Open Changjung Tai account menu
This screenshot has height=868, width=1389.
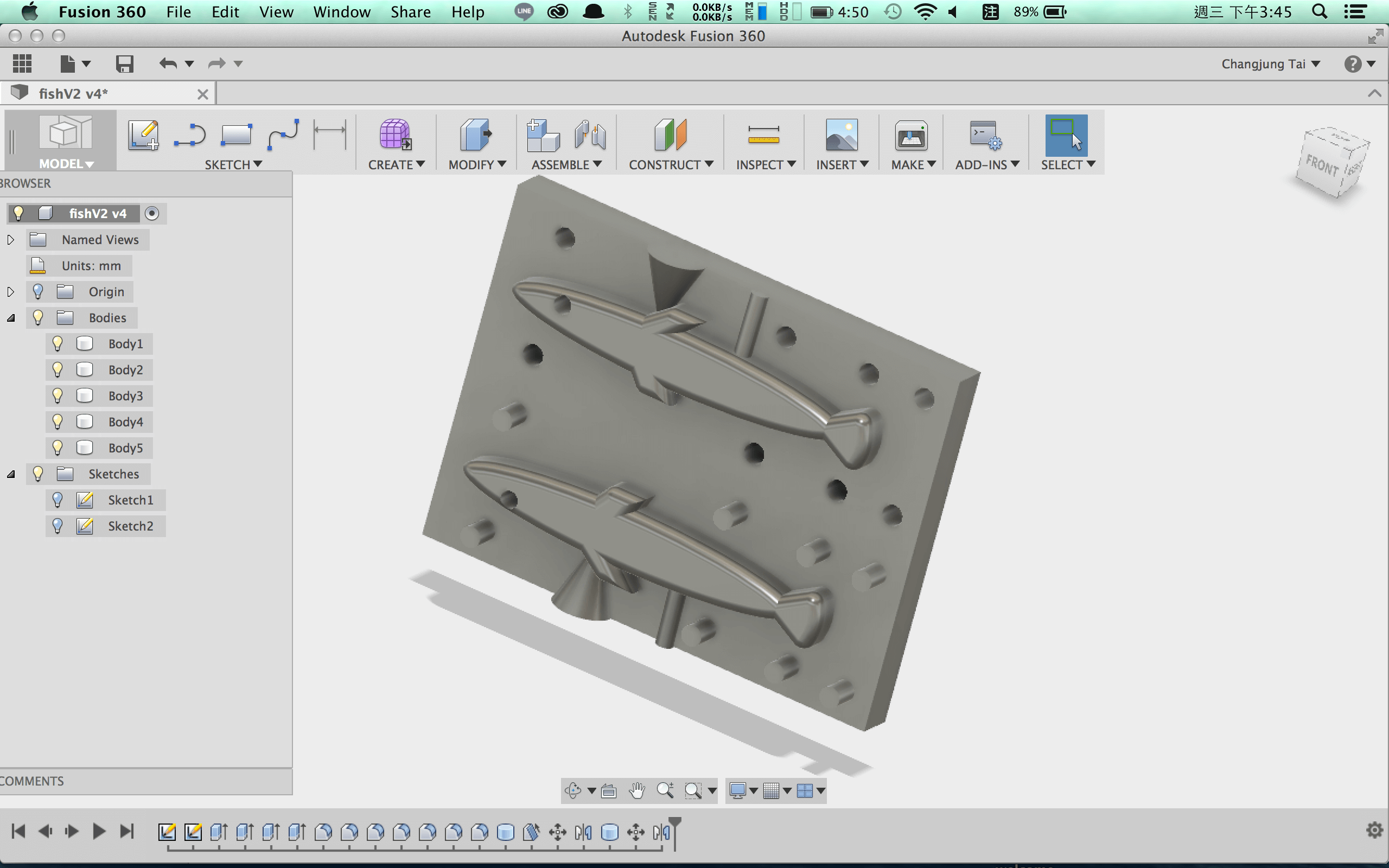[x=1270, y=63]
